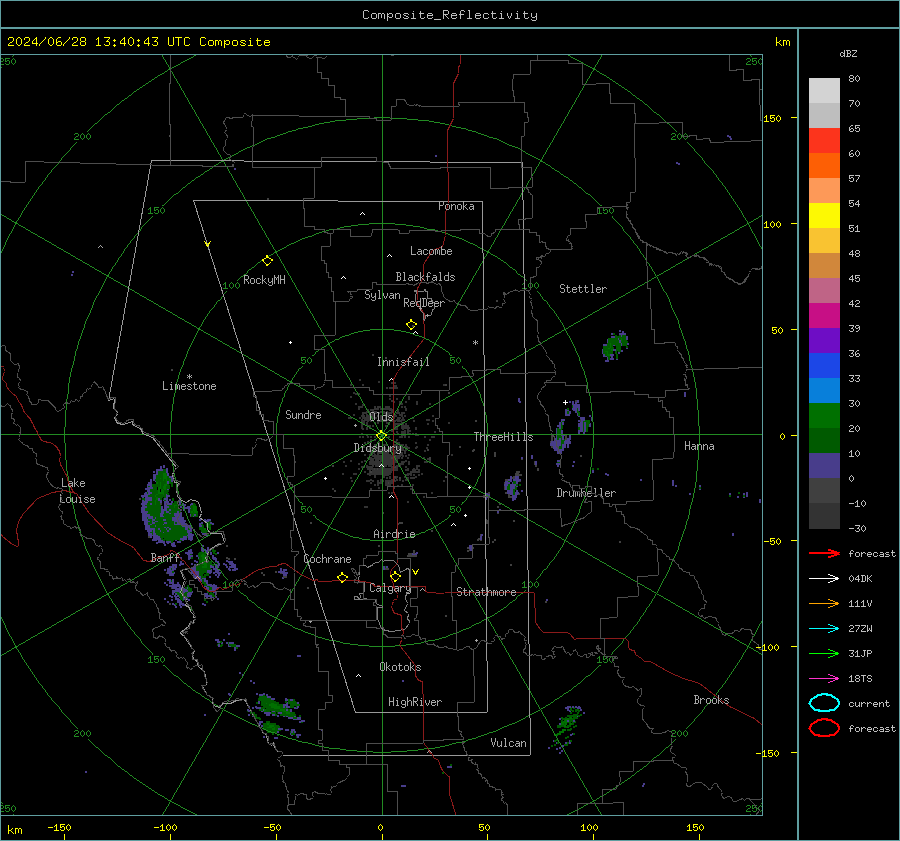Click the red forecast ellipse icon
The width and height of the screenshot is (900, 841).
(824, 728)
